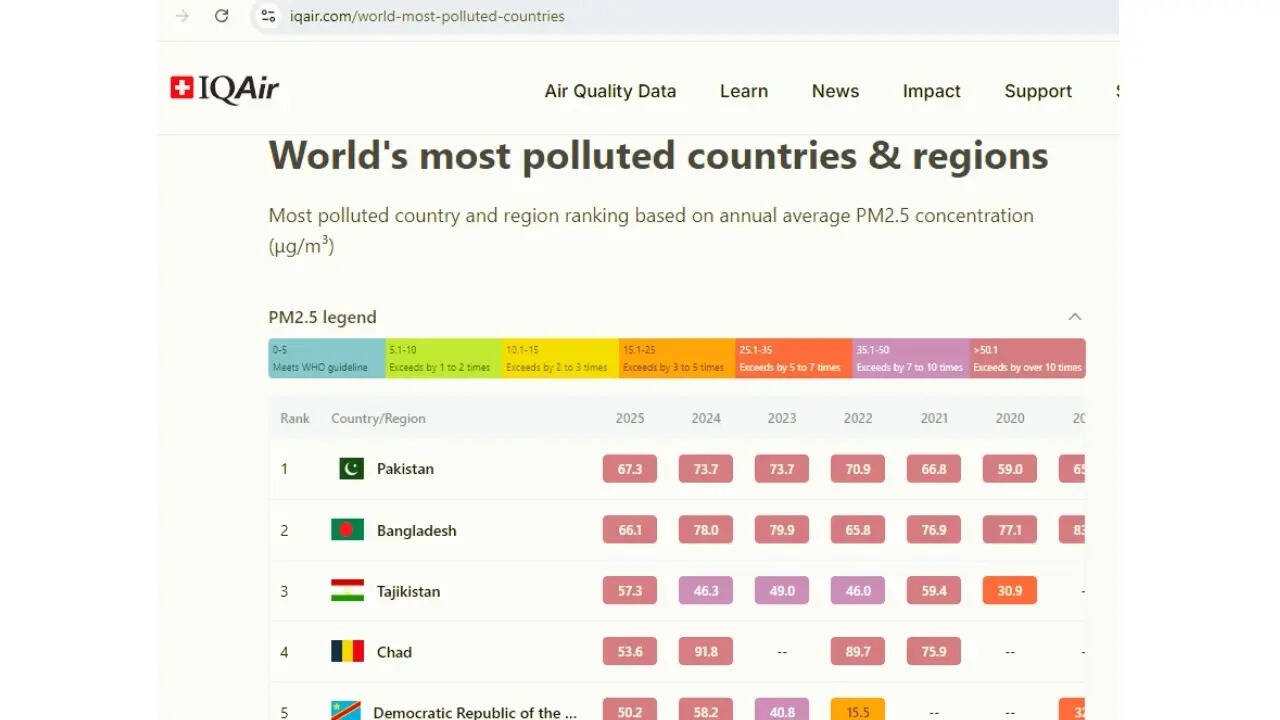Click the 2024 column header
The width and height of the screenshot is (1280, 720).
point(706,419)
